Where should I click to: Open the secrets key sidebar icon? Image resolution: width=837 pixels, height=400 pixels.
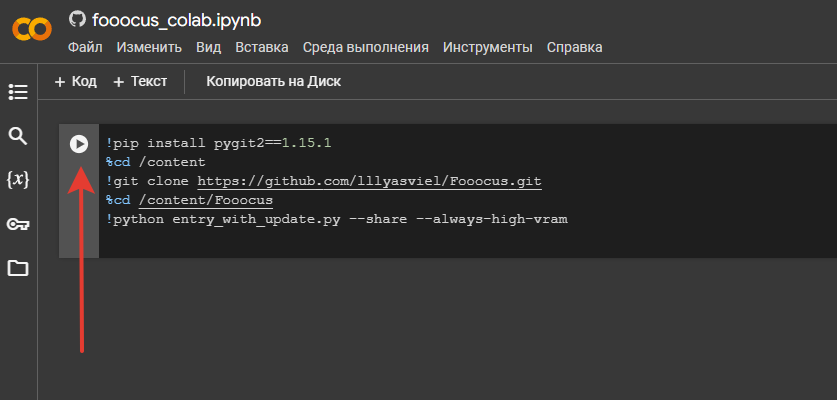(18, 224)
